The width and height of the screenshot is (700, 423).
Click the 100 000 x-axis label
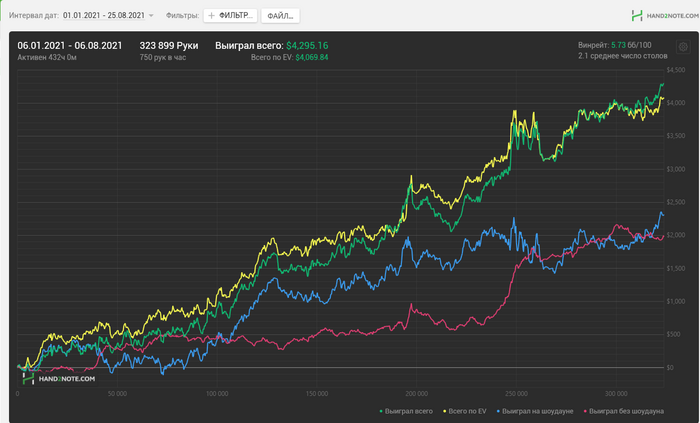217,394
